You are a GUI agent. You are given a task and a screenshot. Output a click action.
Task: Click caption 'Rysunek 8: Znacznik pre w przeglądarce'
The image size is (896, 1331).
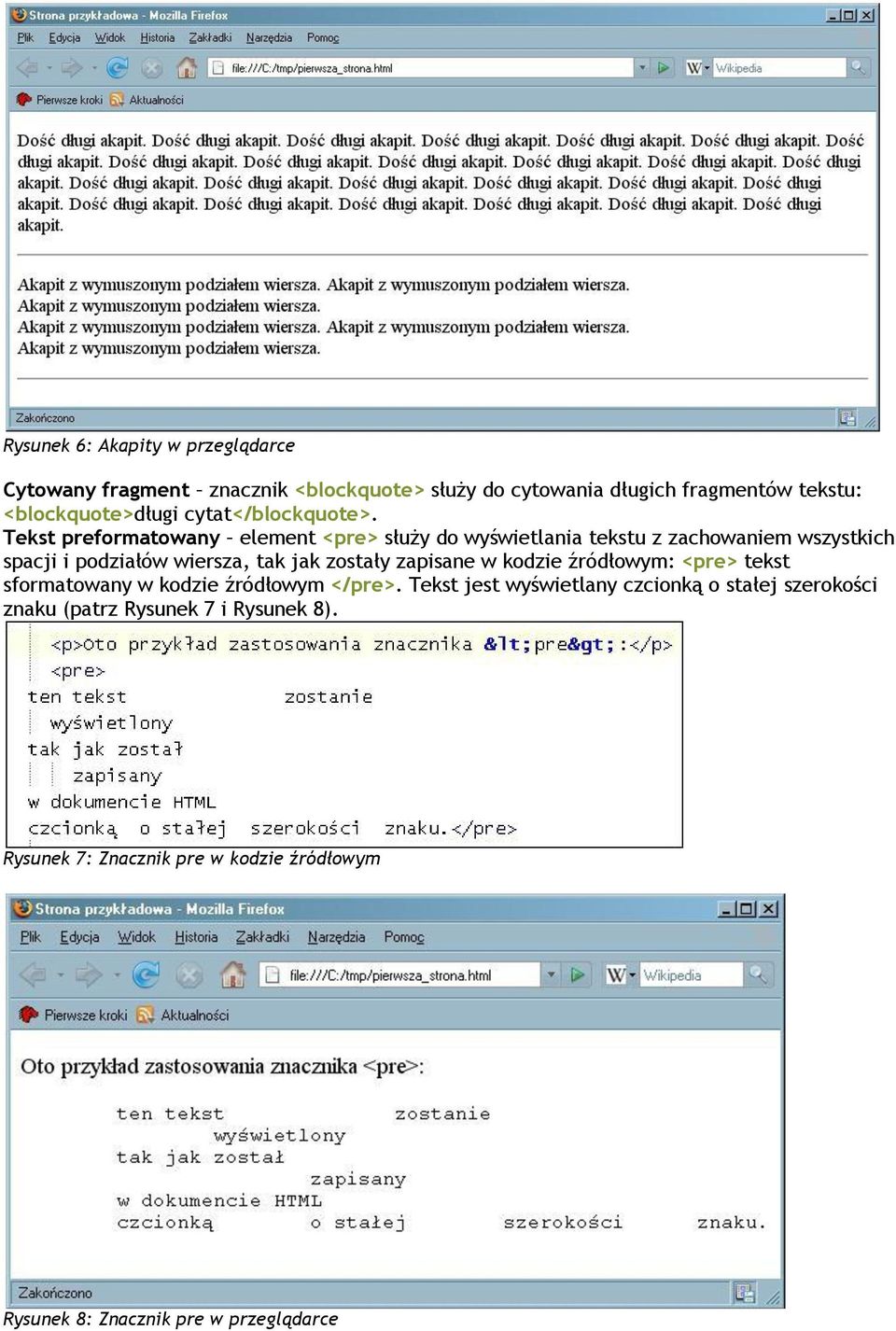click(x=171, y=1319)
